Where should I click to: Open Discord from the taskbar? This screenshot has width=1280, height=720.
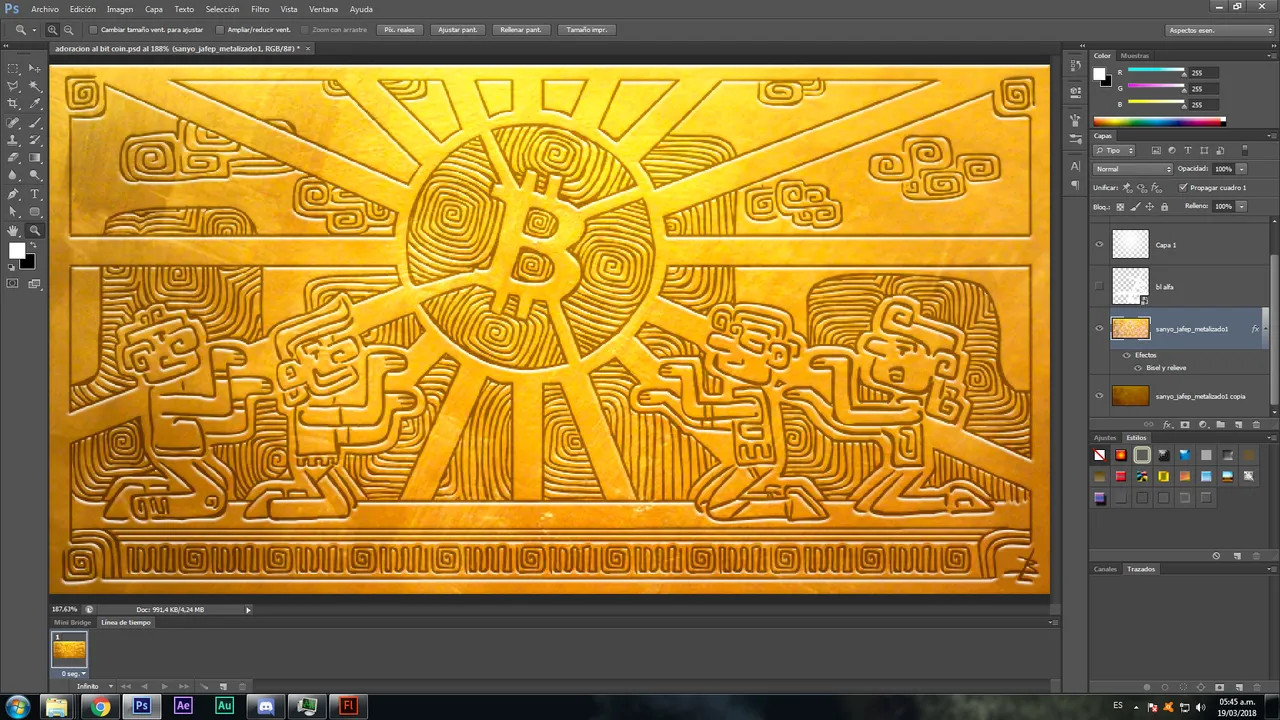coord(266,706)
